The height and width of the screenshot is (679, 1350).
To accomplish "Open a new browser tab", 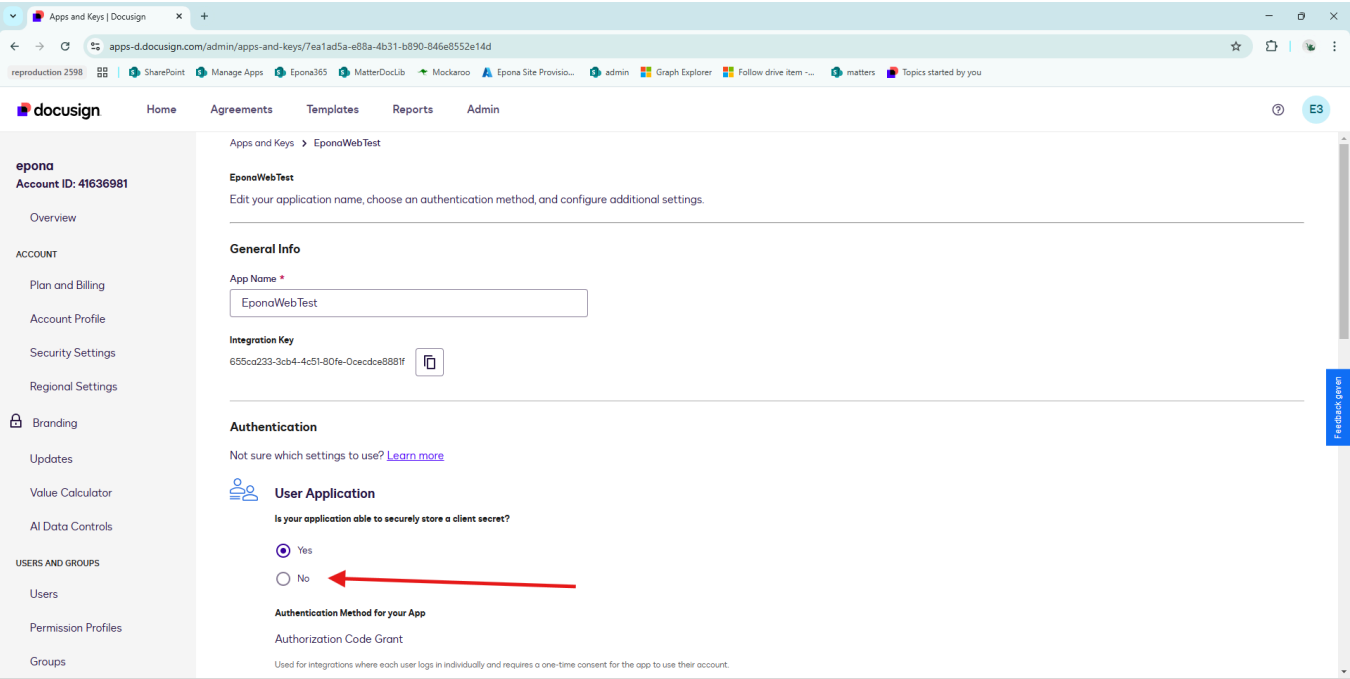I will tap(205, 16).
